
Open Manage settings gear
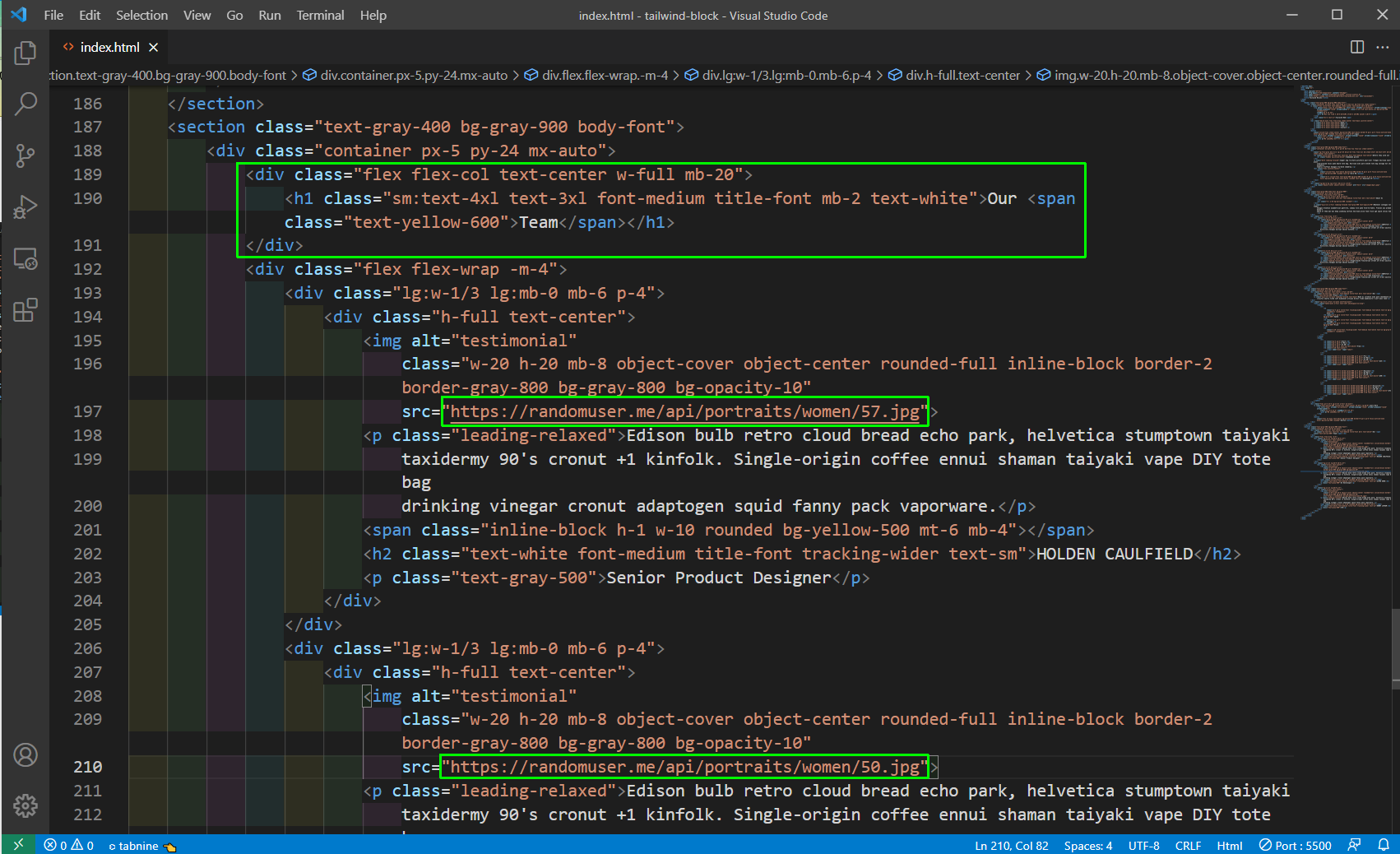coord(25,805)
